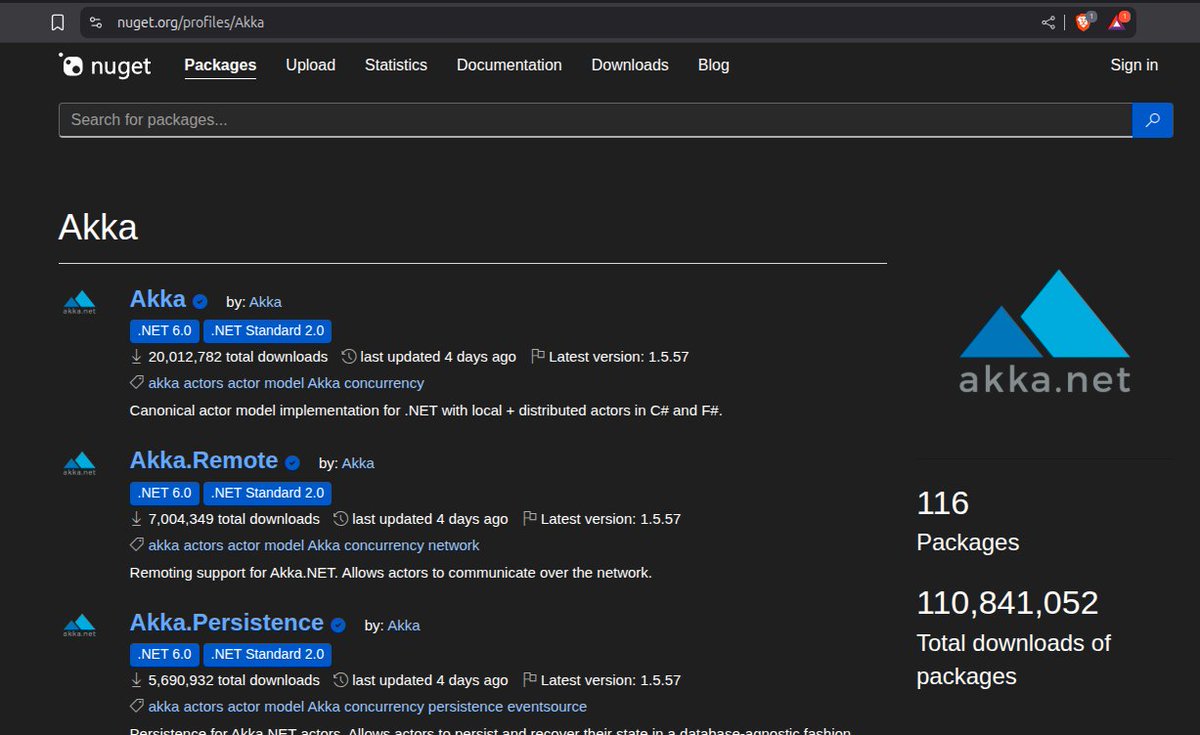This screenshot has width=1200, height=735.
Task: Click the Akka author link on Akka.Persistence
Action: pyautogui.click(x=404, y=626)
